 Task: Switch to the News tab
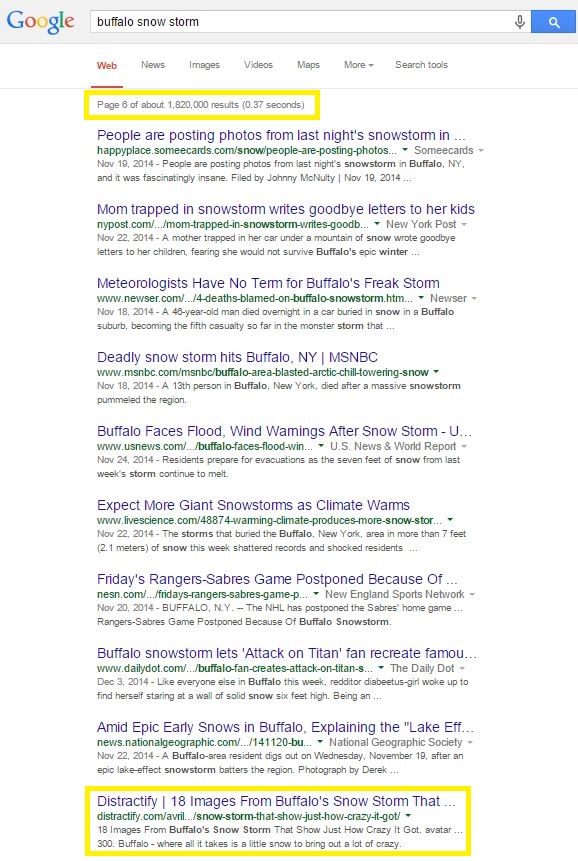153,65
